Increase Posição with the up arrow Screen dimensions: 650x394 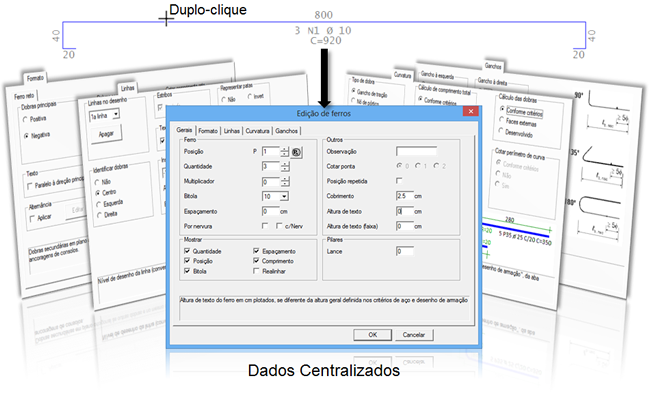pyautogui.click(x=285, y=149)
